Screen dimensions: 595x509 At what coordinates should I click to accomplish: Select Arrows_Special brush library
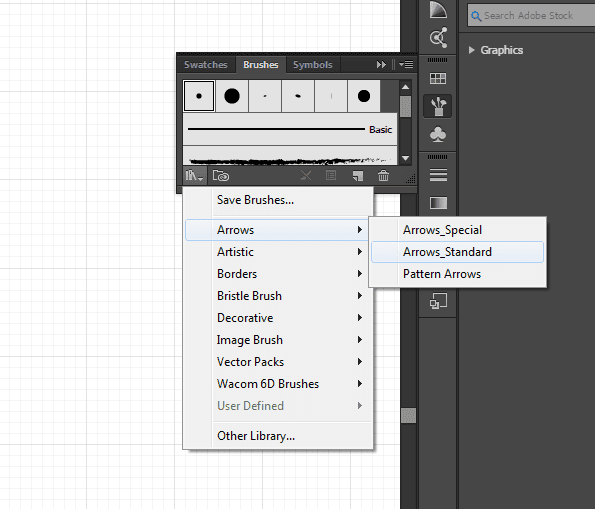[x=457, y=230]
